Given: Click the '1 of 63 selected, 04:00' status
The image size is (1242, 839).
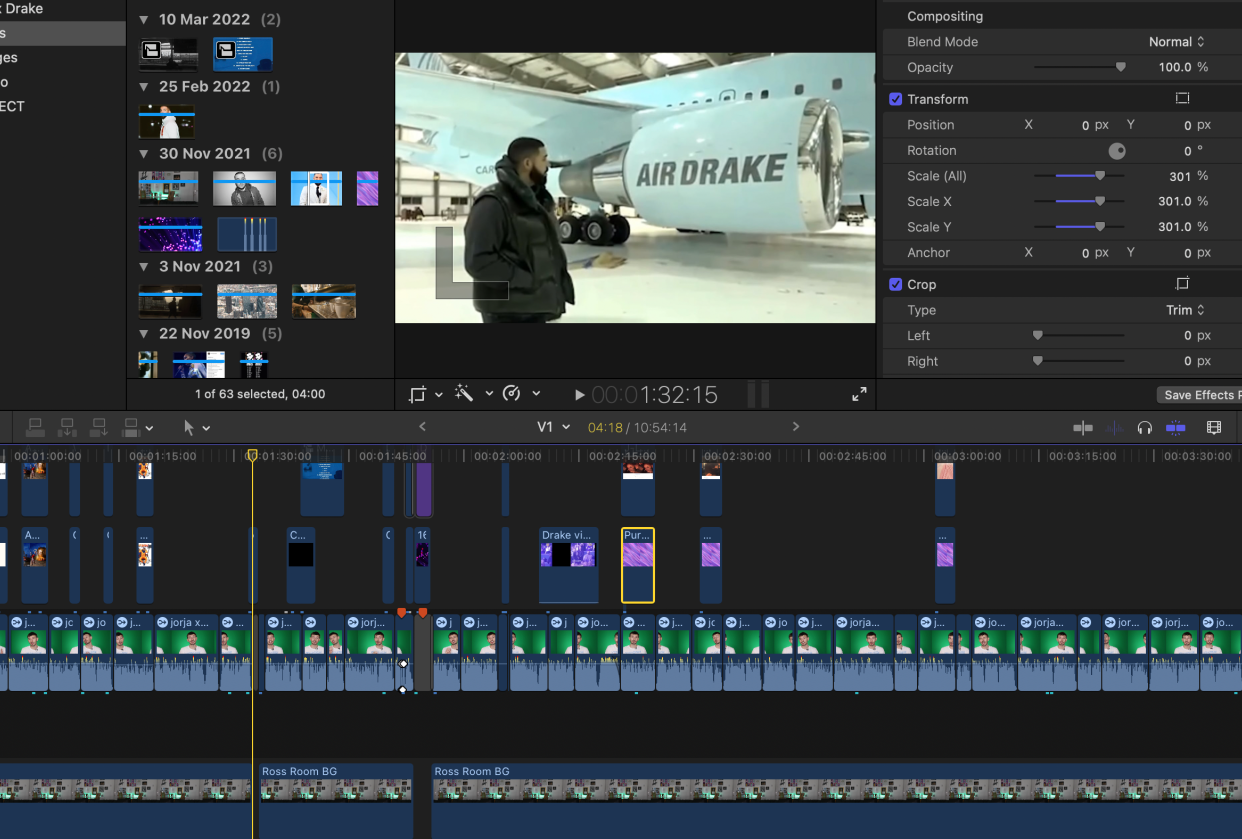Looking at the screenshot, I should pyautogui.click(x=260, y=394).
